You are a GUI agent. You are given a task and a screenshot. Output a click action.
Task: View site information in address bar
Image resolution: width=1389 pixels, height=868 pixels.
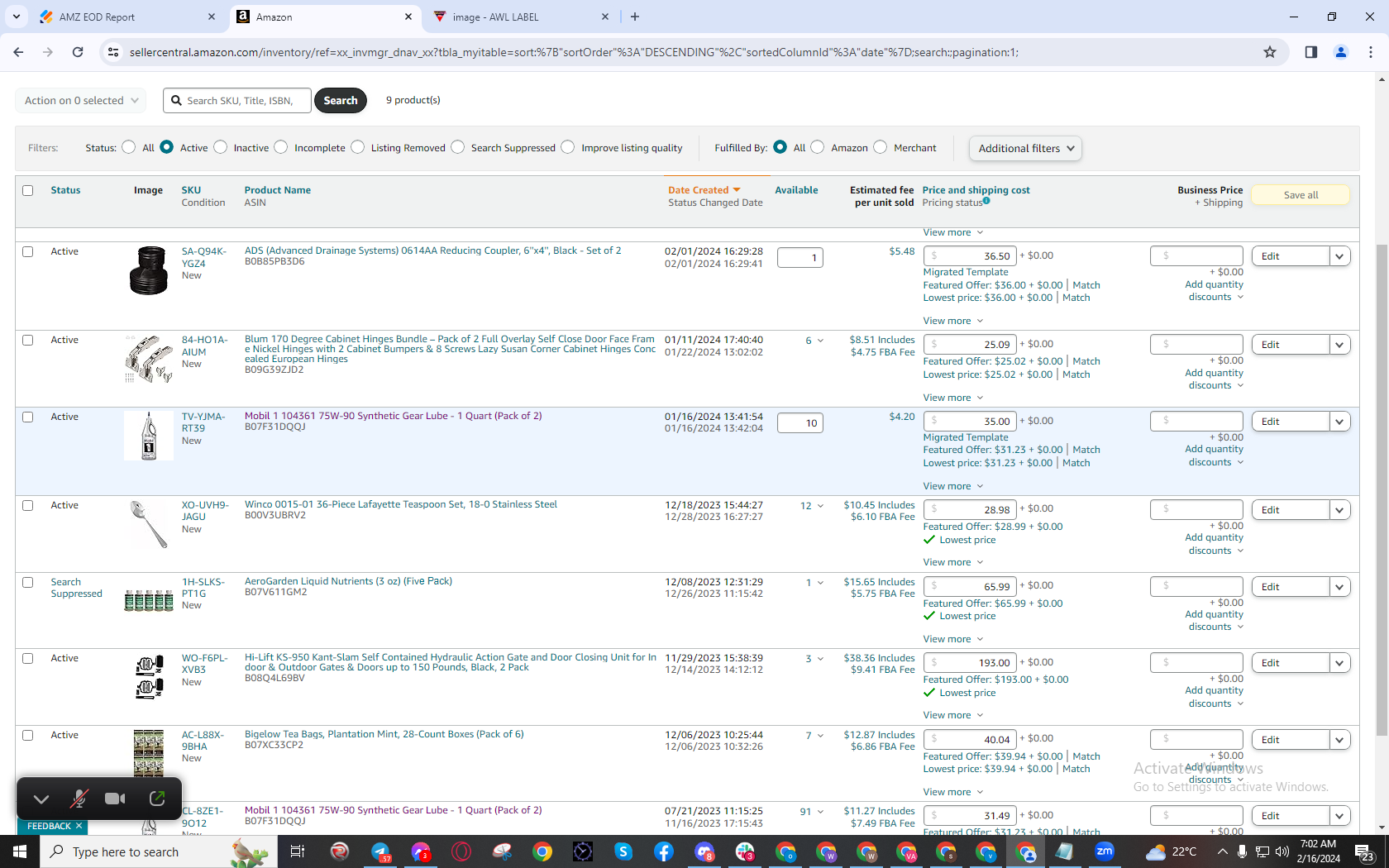pos(113,52)
